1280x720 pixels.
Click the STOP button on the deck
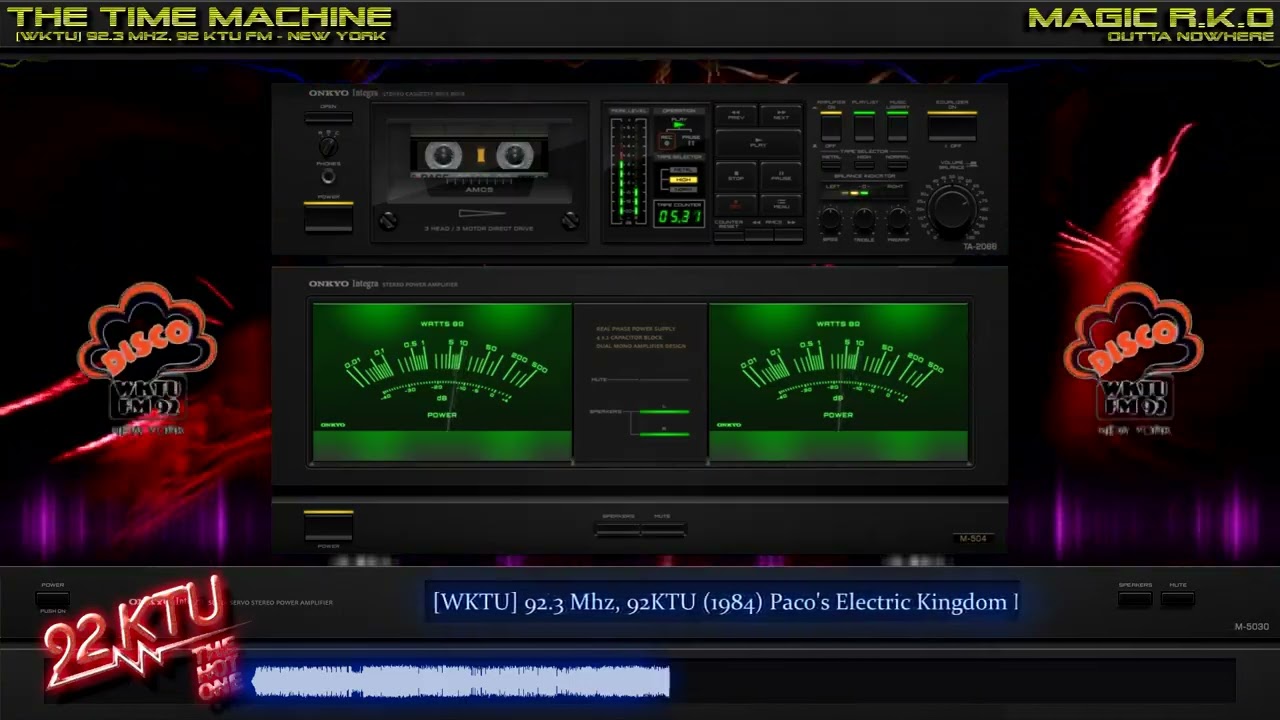736,177
